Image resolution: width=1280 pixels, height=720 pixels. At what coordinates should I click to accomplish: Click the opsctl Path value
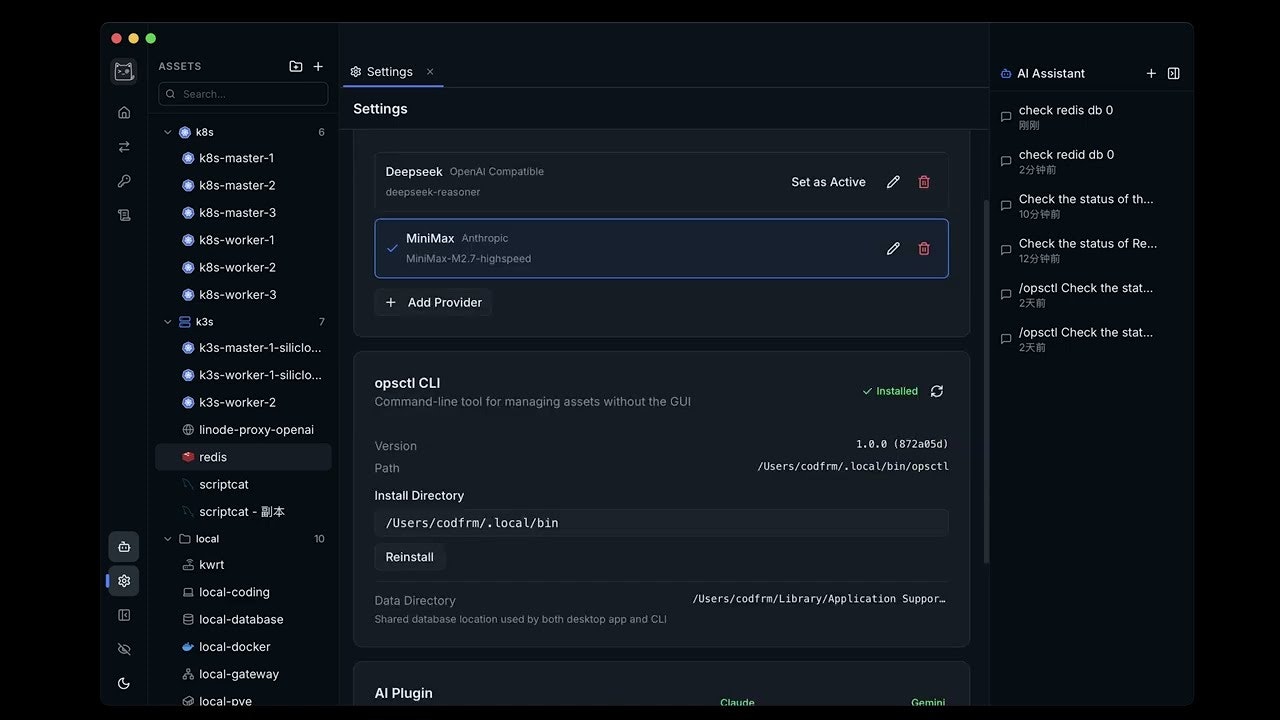click(x=853, y=466)
